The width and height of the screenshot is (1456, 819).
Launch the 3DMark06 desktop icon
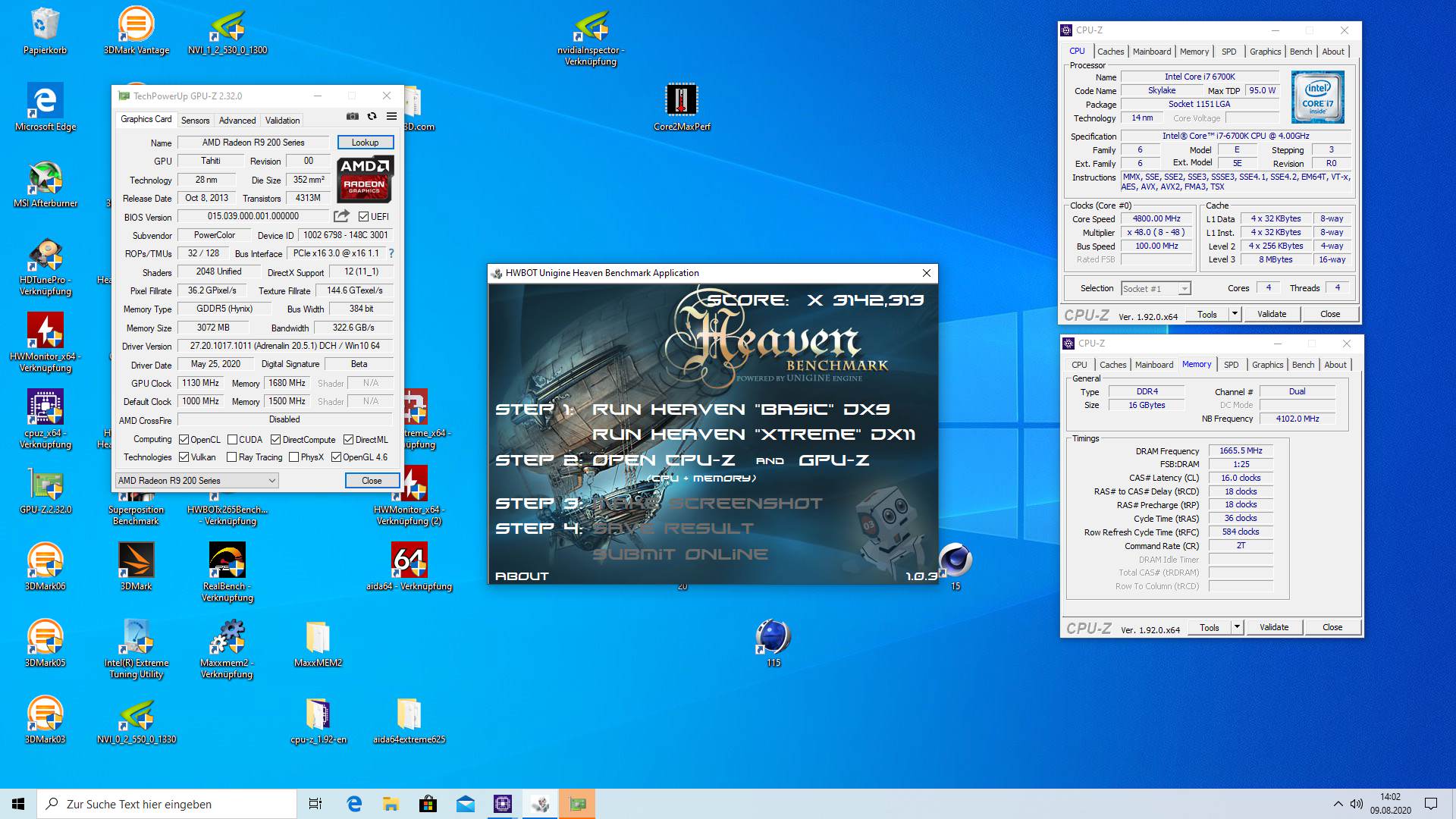coord(45,566)
